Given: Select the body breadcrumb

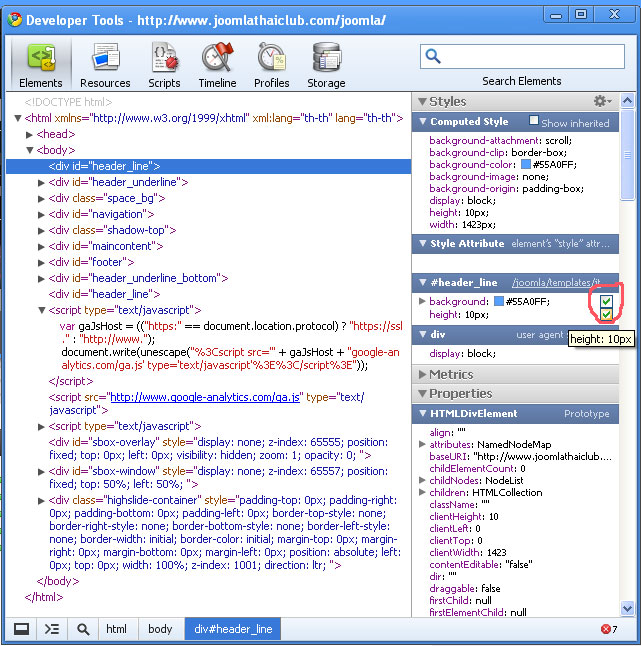Looking at the screenshot, I should (x=160, y=629).
